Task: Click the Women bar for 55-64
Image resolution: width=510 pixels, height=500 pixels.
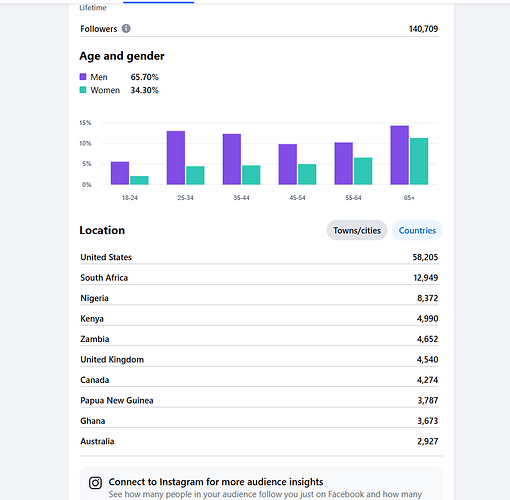Action: point(363,171)
